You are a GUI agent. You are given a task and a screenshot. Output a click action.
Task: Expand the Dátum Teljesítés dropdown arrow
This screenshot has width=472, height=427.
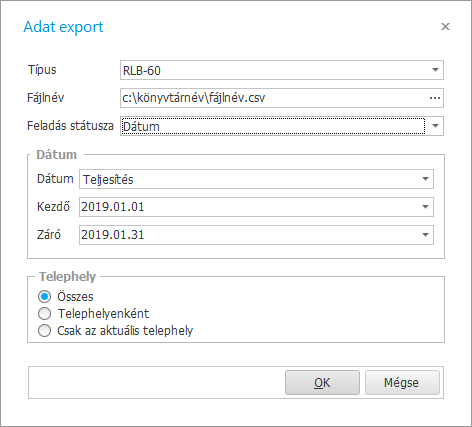tap(425, 179)
